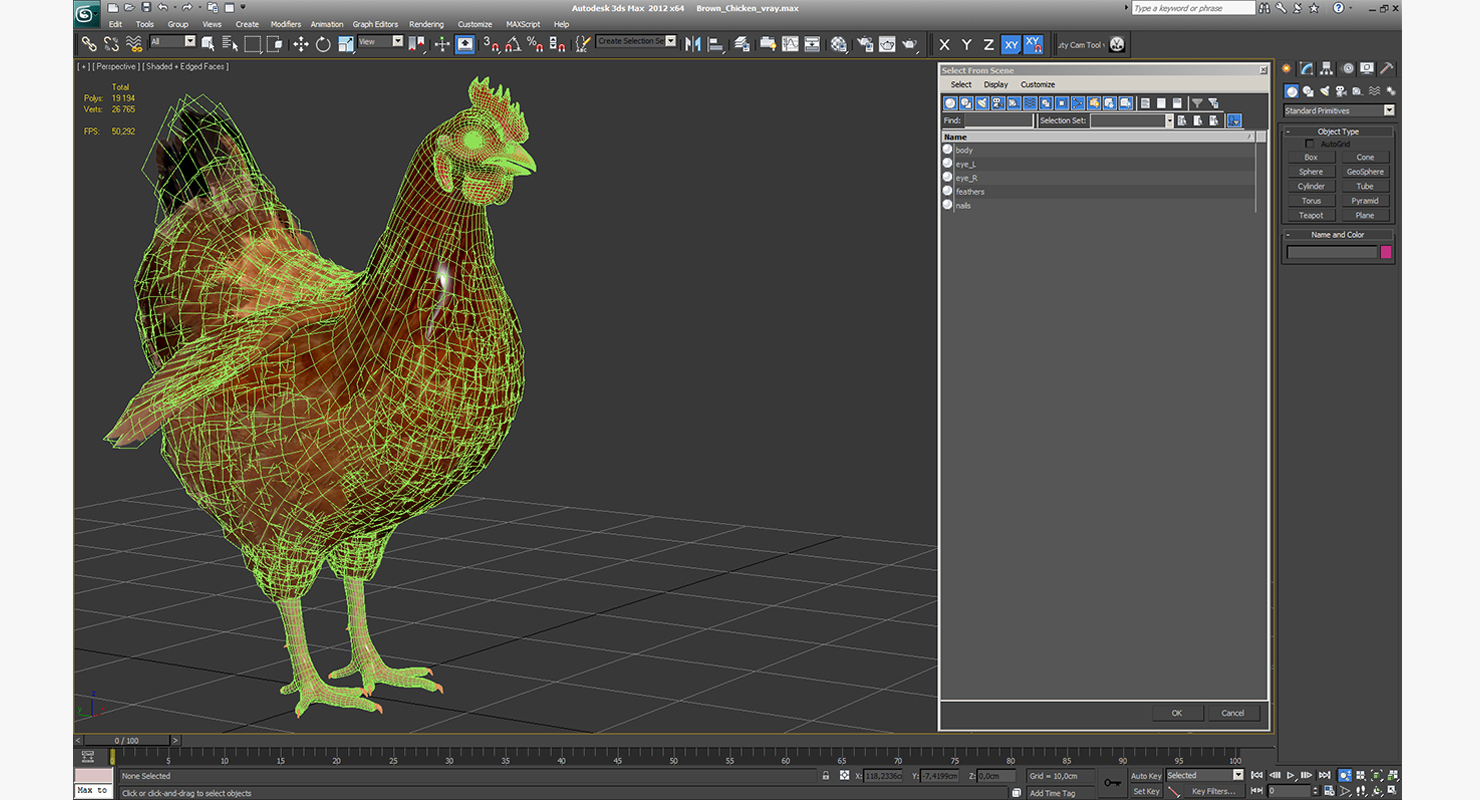Image resolution: width=1480 pixels, height=800 pixels.
Task: Click the Key Filters button
Action: click(x=1214, y=791)
